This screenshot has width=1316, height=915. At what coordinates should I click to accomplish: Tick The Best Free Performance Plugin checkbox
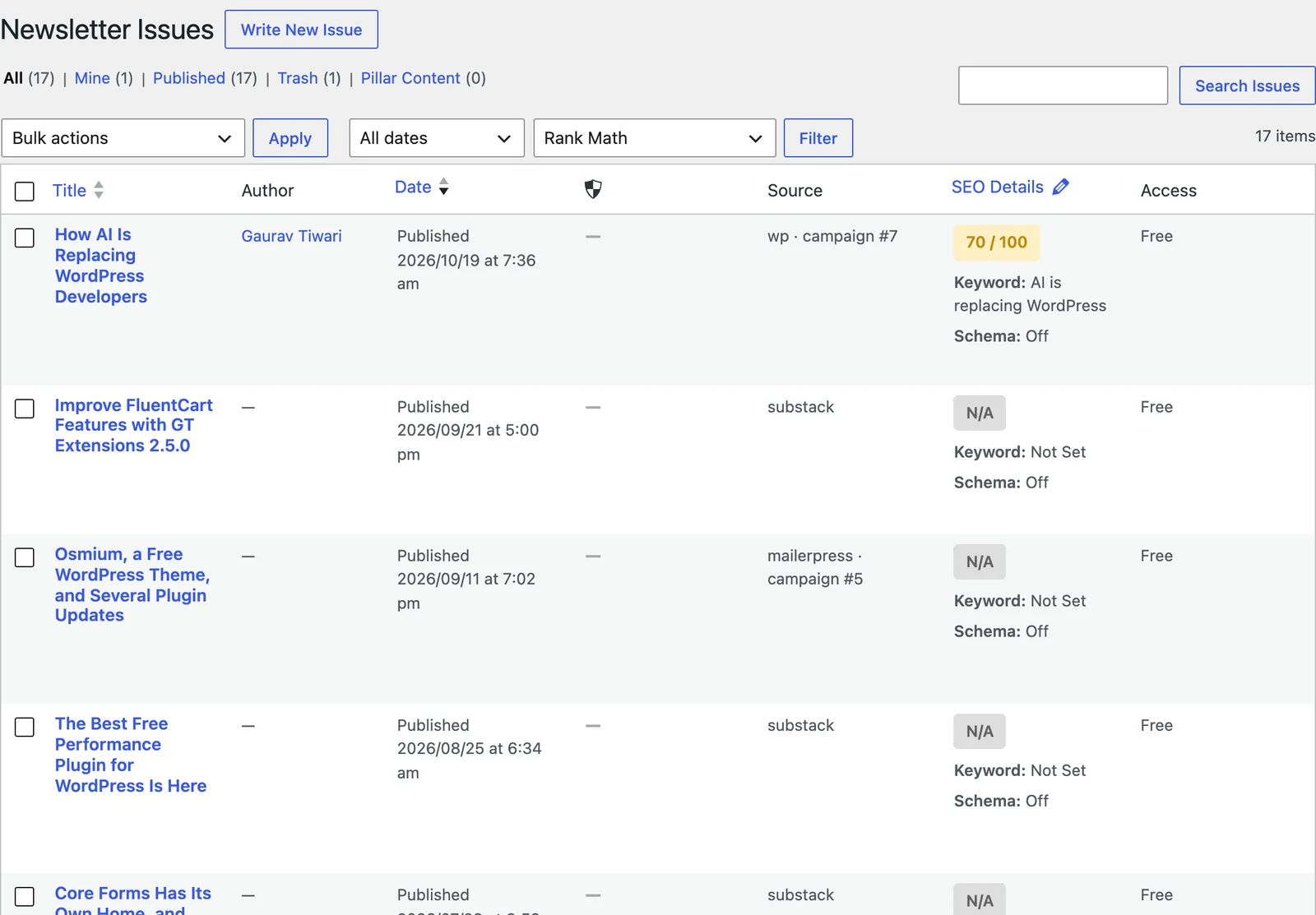pyautogui.click(x=25, y=727)
